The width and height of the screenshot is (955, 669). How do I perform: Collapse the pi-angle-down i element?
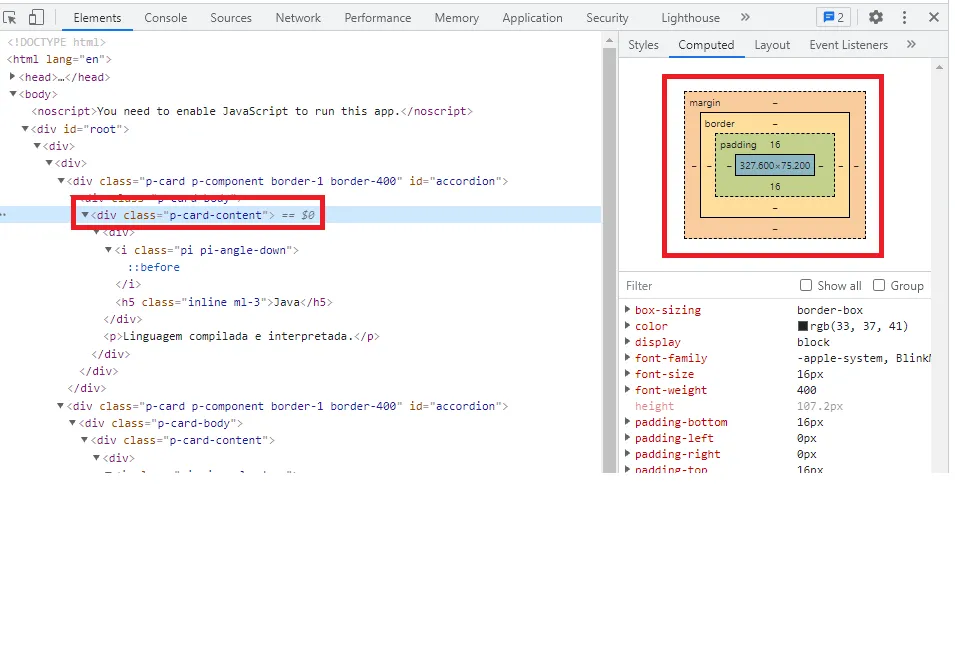pyautogui.click(x=108, y=250)
